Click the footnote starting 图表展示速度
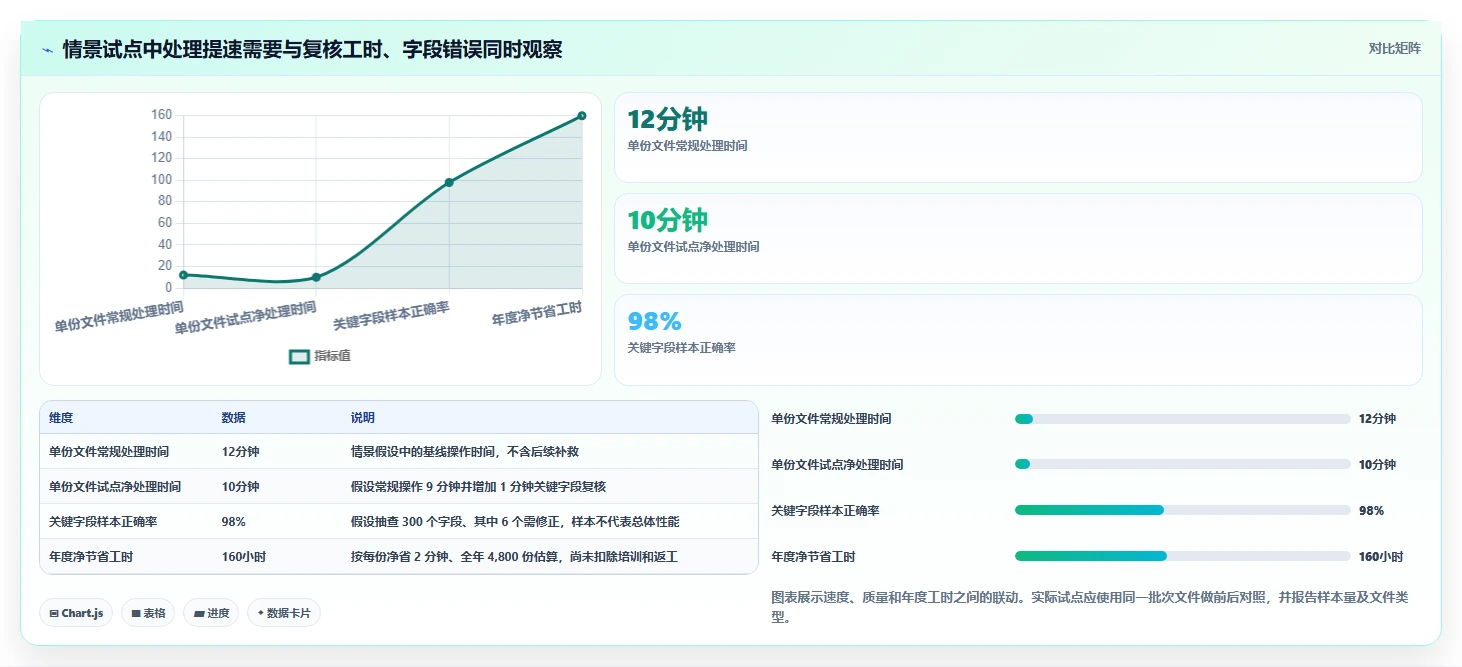This screenshot has width=1462, height=667. (x=1090, y=607)
